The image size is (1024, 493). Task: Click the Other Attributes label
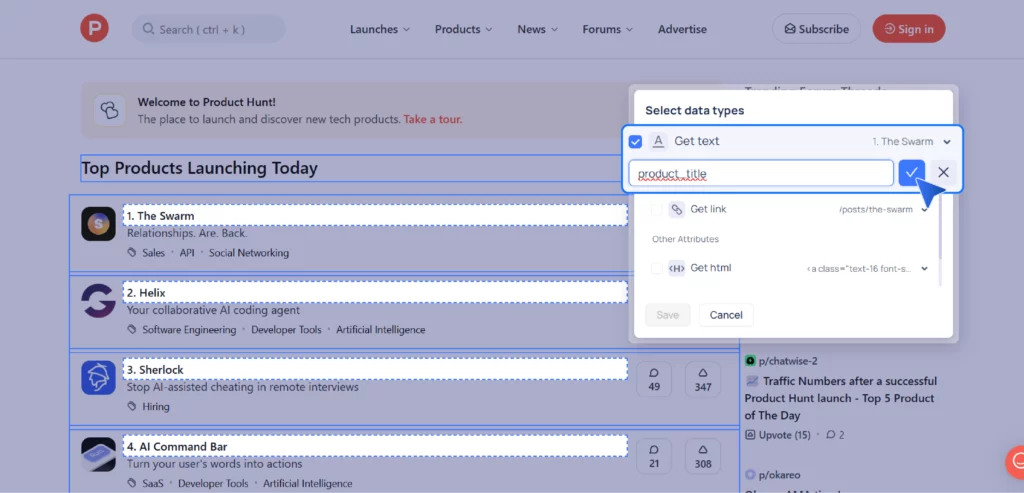pyautogui.click(x=685, y=239)
